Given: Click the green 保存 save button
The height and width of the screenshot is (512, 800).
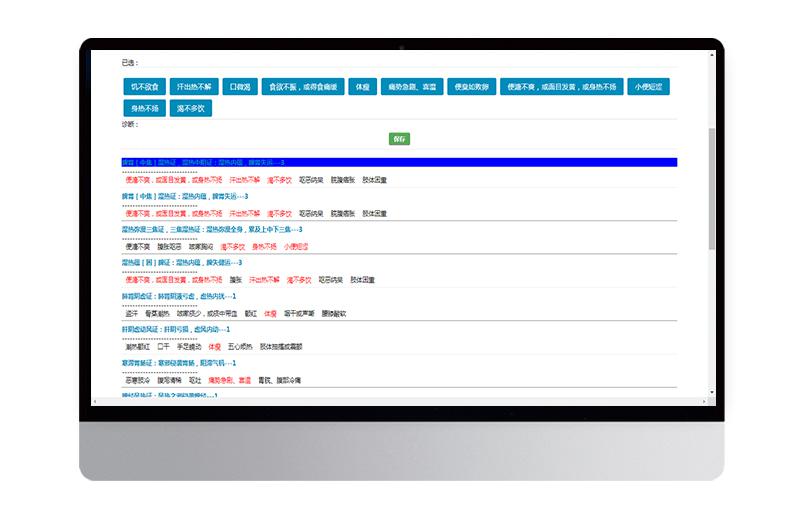Looking at the screenshot, I should point(399,139).
